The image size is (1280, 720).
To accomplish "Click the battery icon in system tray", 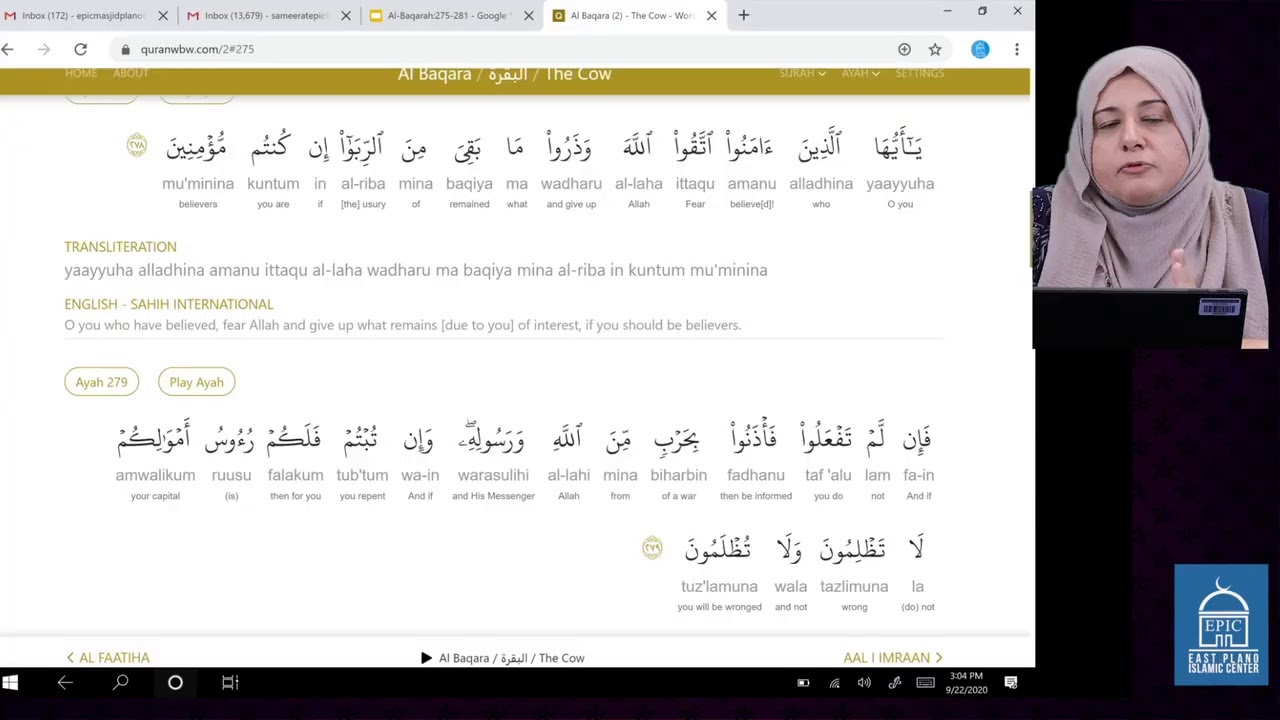I will (x=803, y=683).
